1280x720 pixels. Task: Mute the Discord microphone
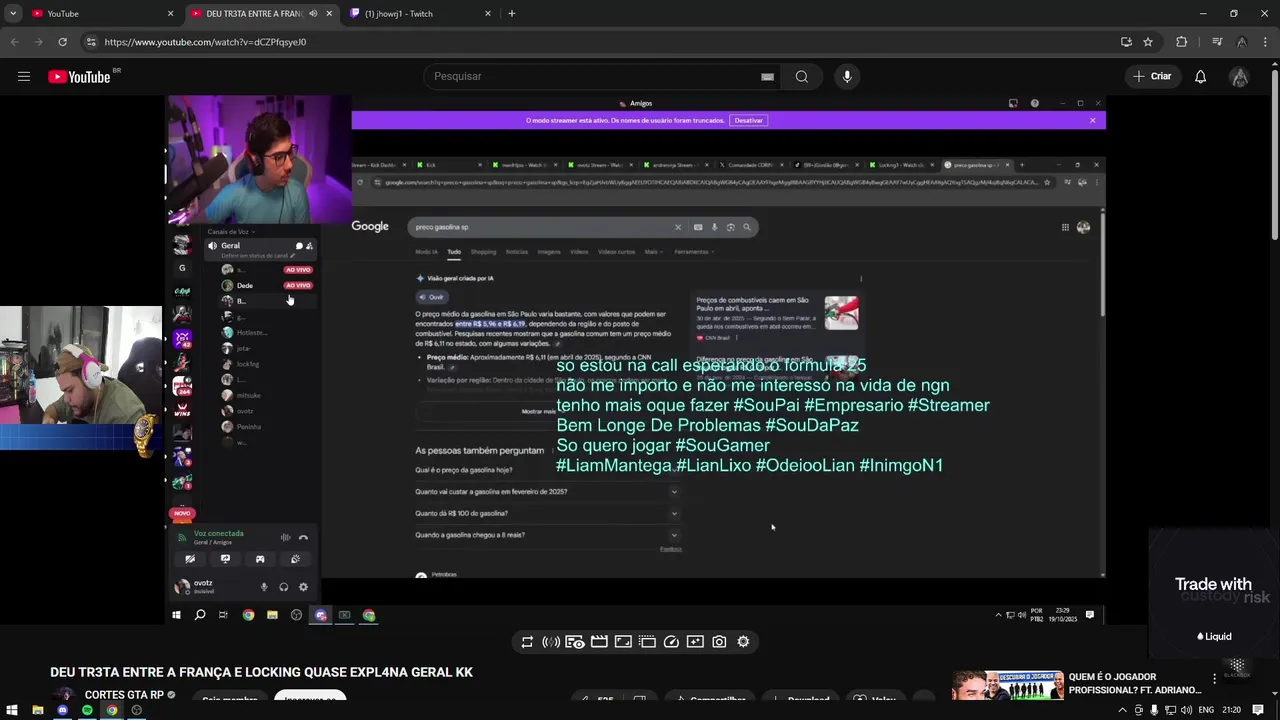tap(264, 587)
